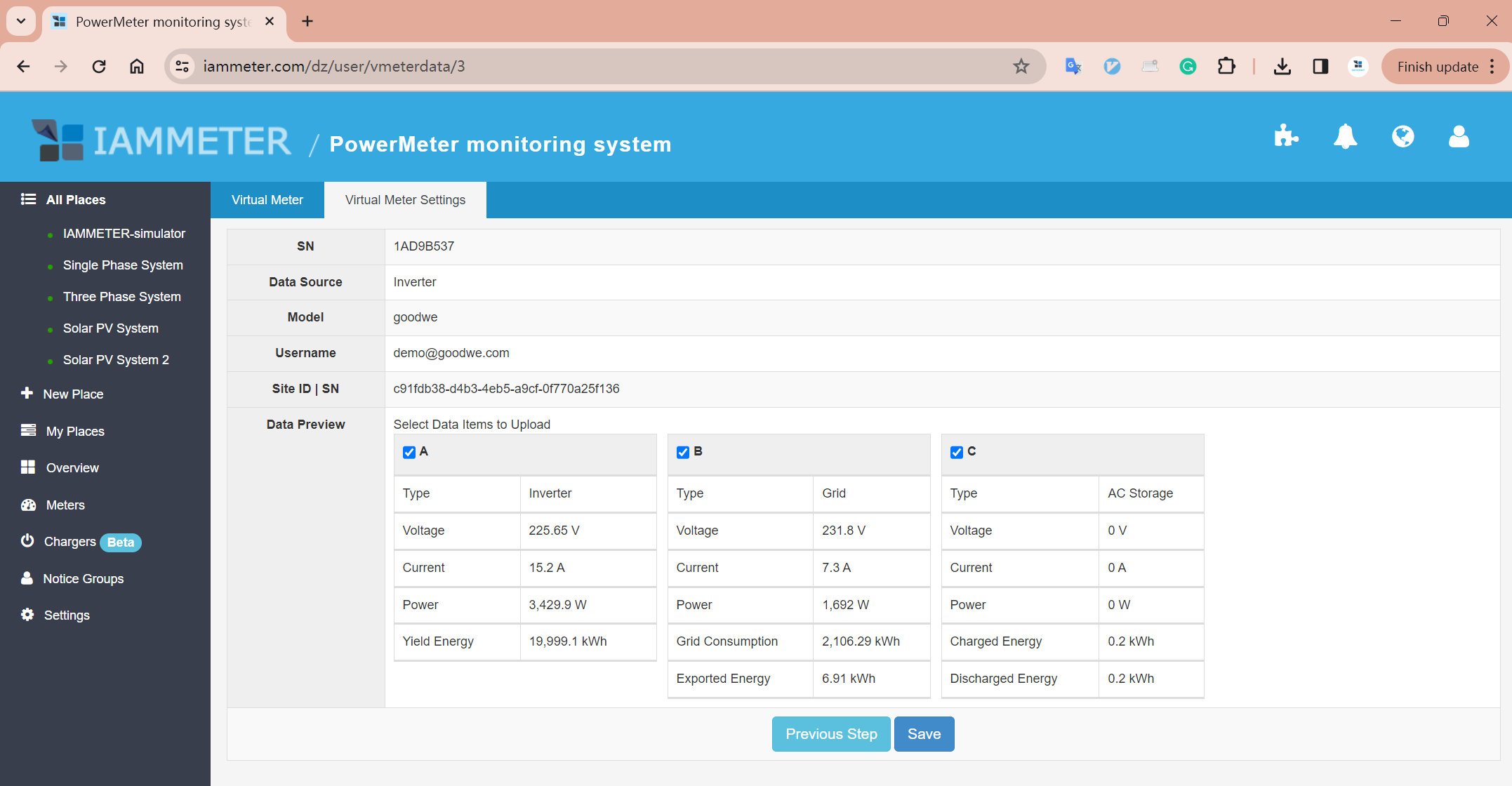This screenshot has width=1512, height=786.
Task: Open the notifications bell icon
Action: pos(1345,136)
